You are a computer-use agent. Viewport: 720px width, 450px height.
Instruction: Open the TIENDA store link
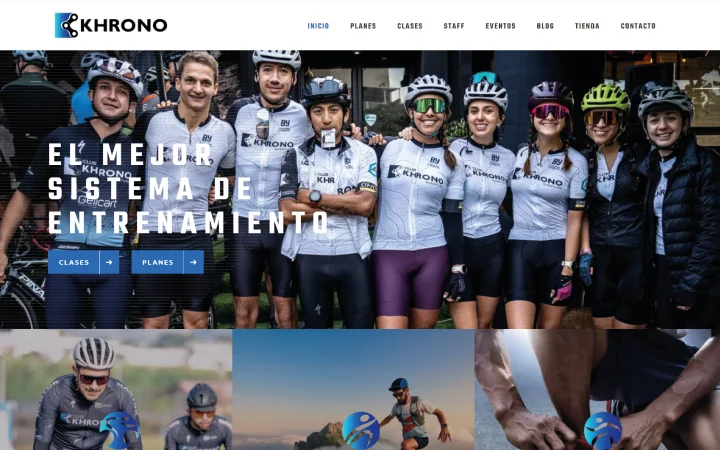[x=587, y=26]
